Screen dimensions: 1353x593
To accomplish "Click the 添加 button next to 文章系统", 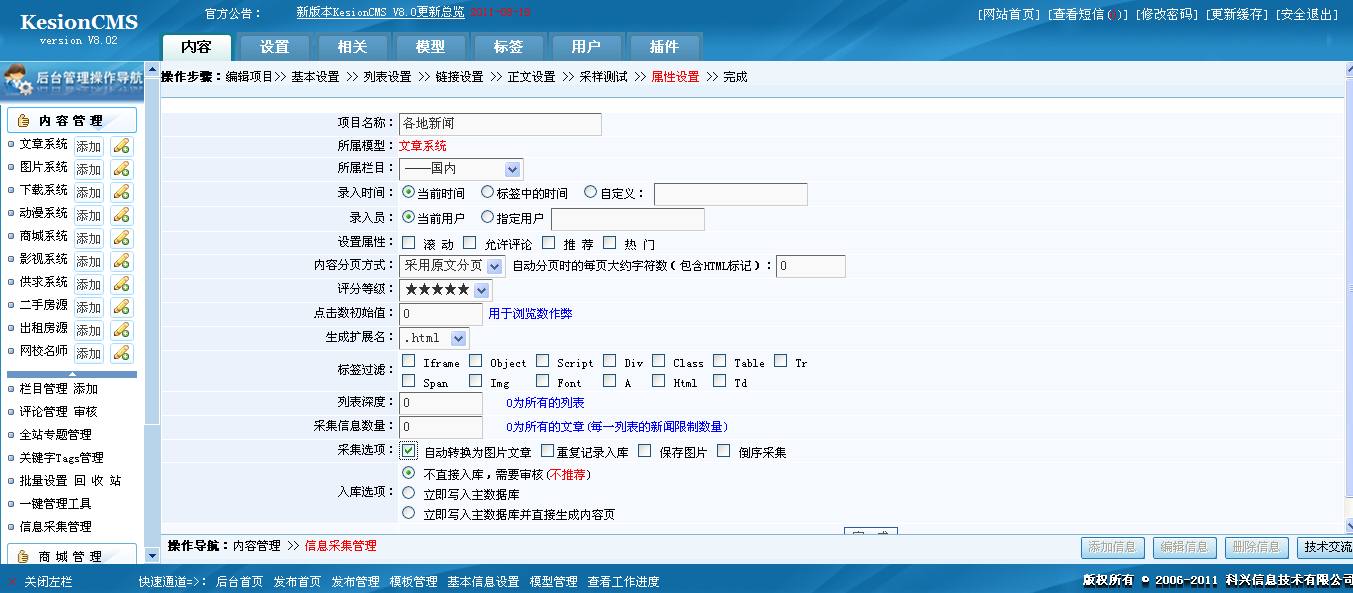I will (x=89, y=146).
